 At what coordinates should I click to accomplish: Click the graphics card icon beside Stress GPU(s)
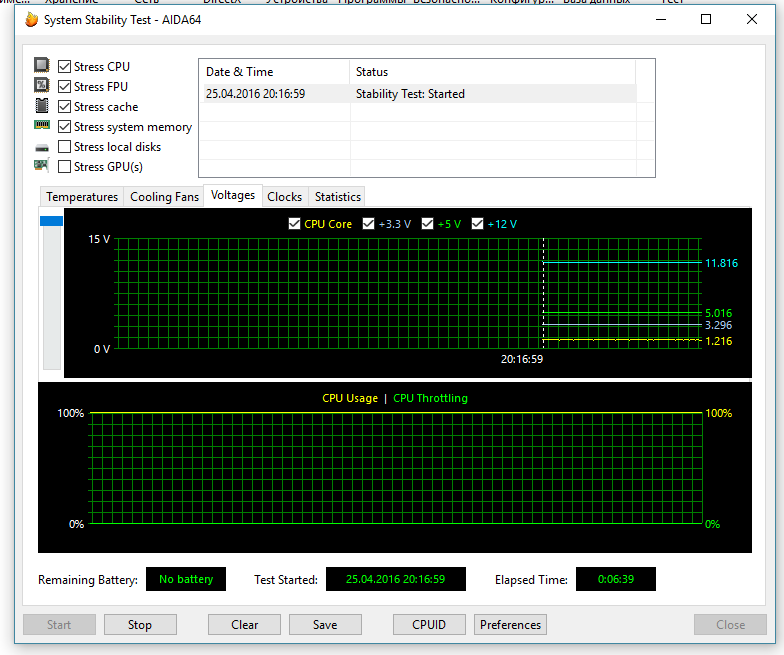pyautogui.click(x=42, y=165)
